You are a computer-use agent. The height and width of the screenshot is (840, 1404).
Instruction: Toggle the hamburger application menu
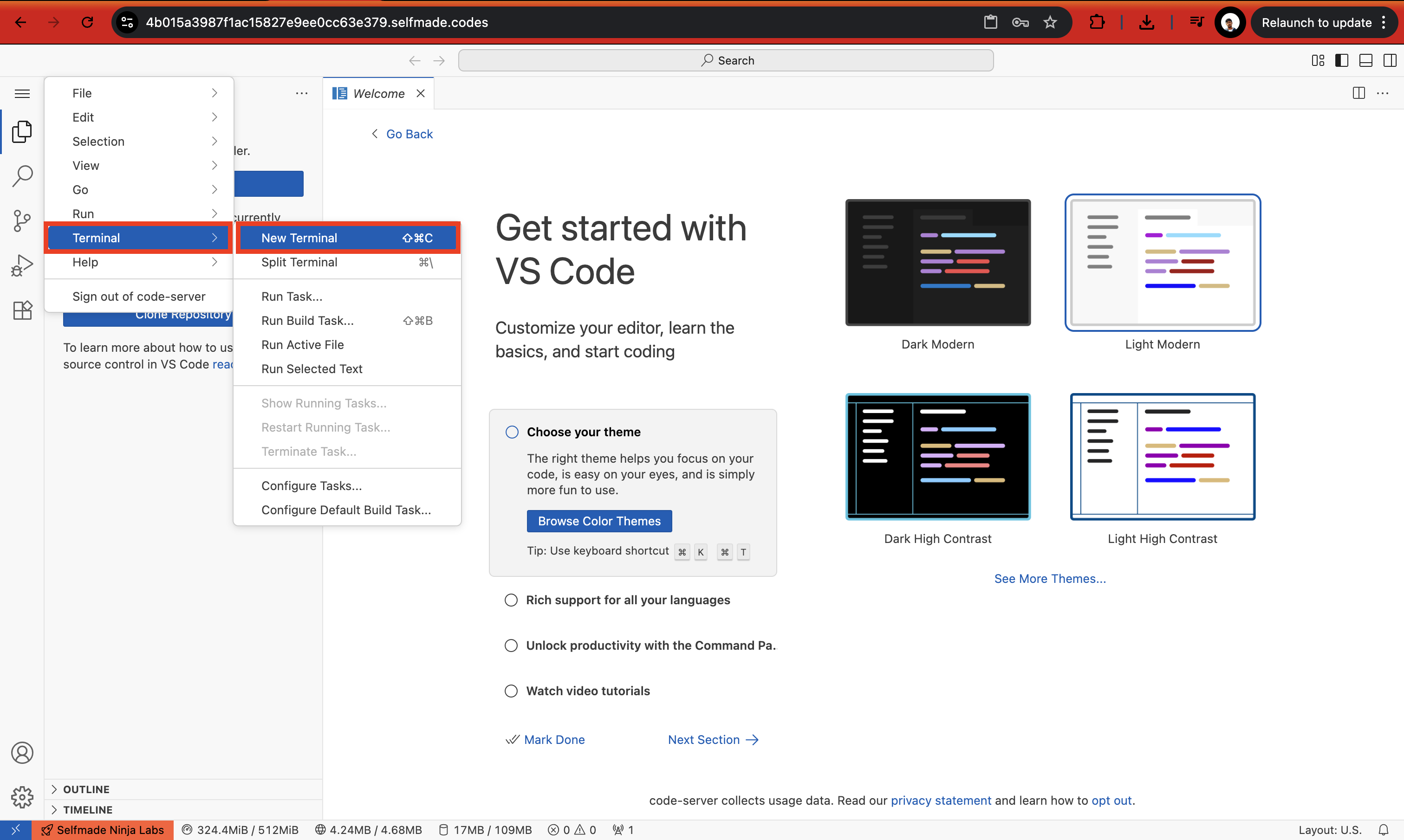[x=22, y=93]
